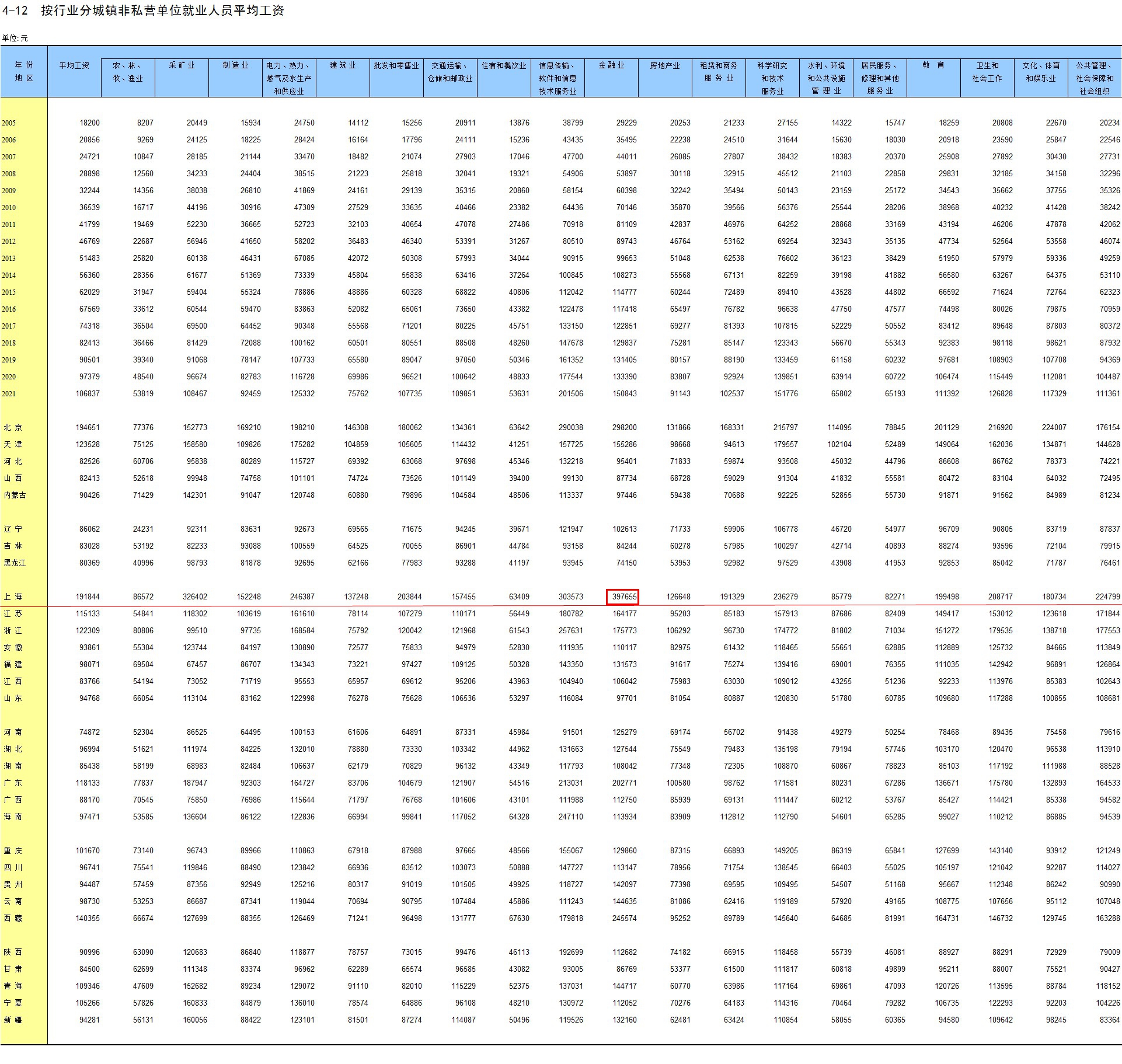The height and width of the screenshot is (1064, 1122).
Task: Click the 采矿业 column header
Action: [182, 65]
